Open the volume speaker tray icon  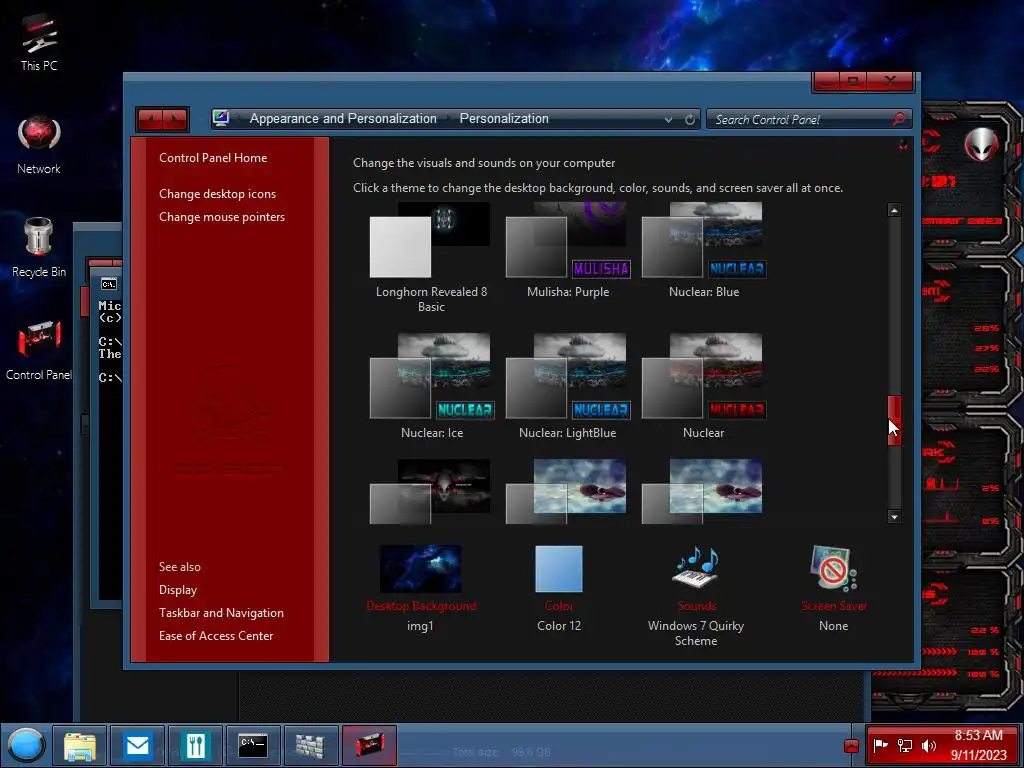(928, 745)
